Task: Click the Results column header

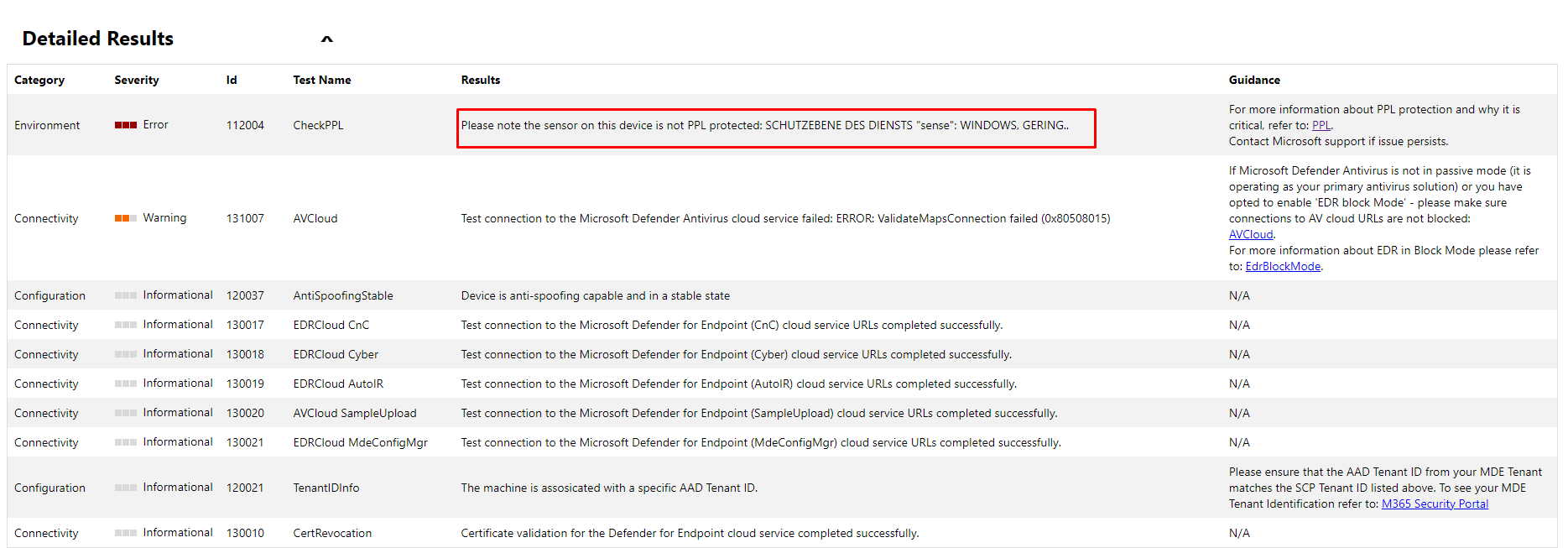Action: tap(481, 80)
